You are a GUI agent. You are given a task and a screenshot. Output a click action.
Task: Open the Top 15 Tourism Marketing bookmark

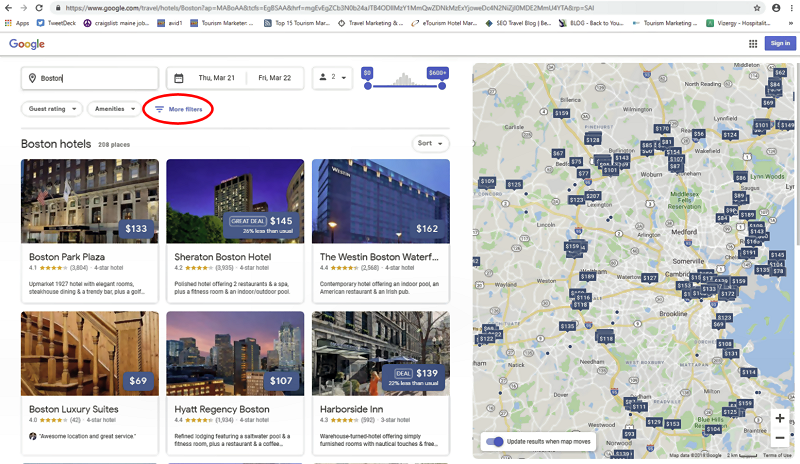(x=297, y=23)
